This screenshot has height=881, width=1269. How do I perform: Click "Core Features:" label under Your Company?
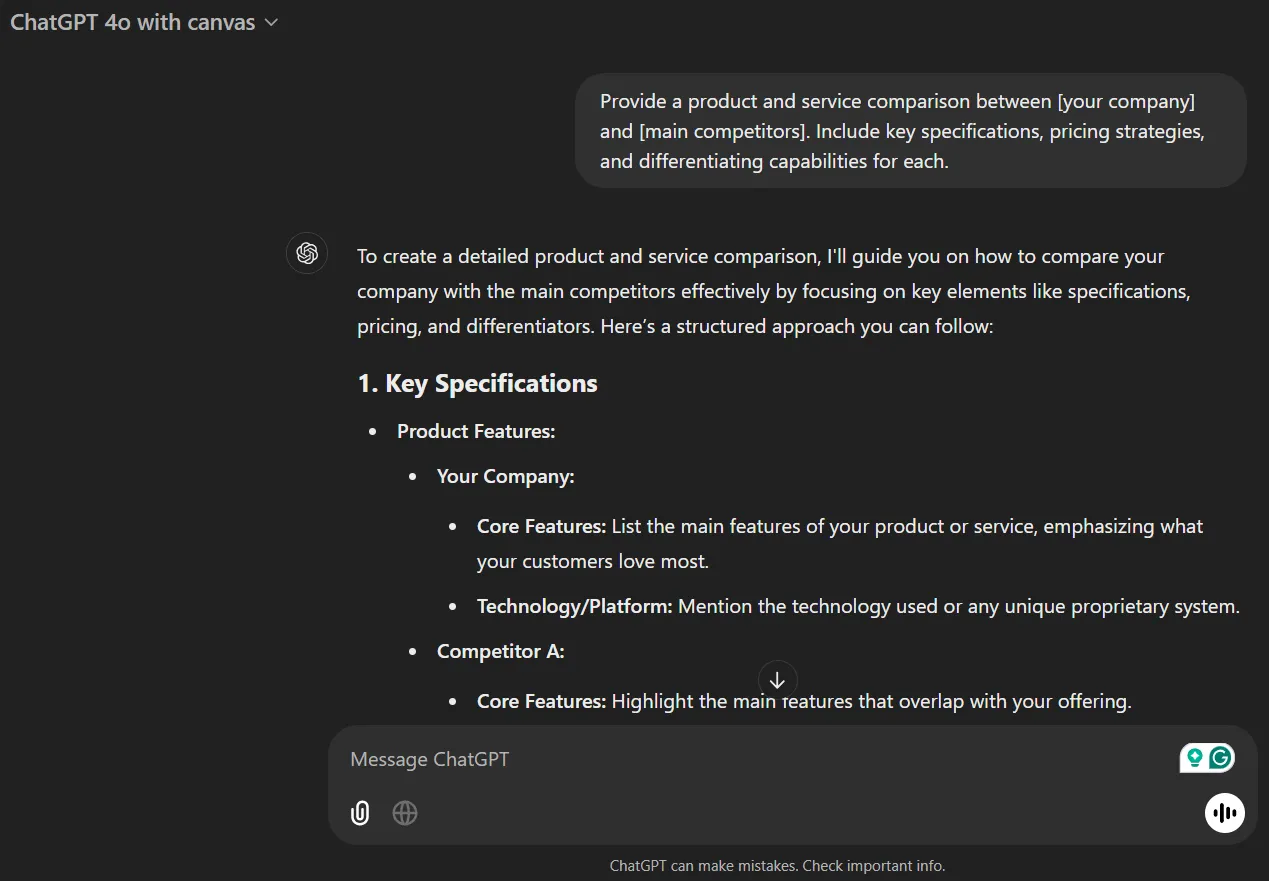(x=541, y=526)
